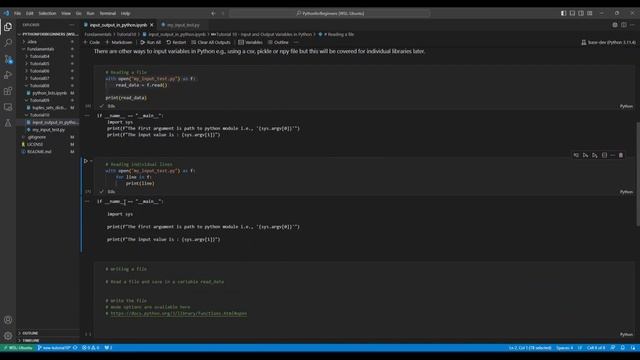Close the input_output_in_python.ipynb tab
The image size is (640, 360).
pyautogui.click(x=152, y=25)
